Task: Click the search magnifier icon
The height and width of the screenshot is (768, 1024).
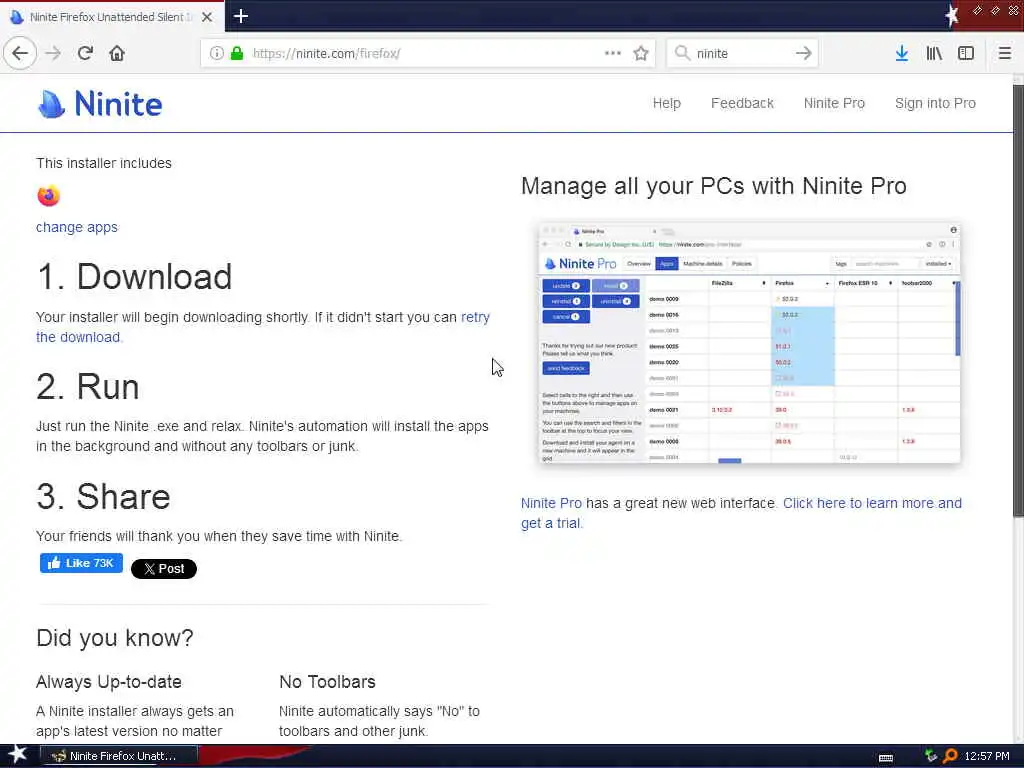Action: pyautogui.click(x=682, y=53)
